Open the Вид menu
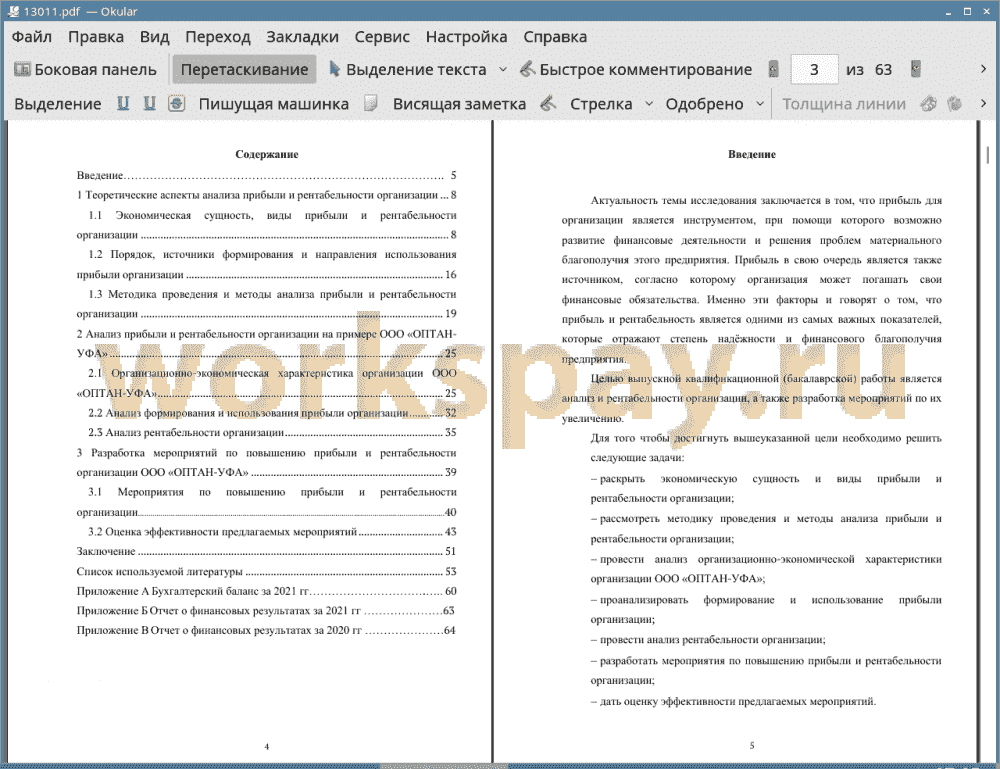This screenshot has height=769, width=1000. tap(154, 37)
